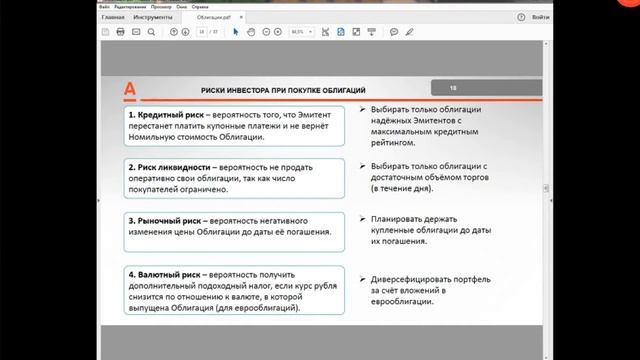Screen dimensions: 640x360
Task: Click the Рыночный риск definition box
Action: [x=234, y=232]
